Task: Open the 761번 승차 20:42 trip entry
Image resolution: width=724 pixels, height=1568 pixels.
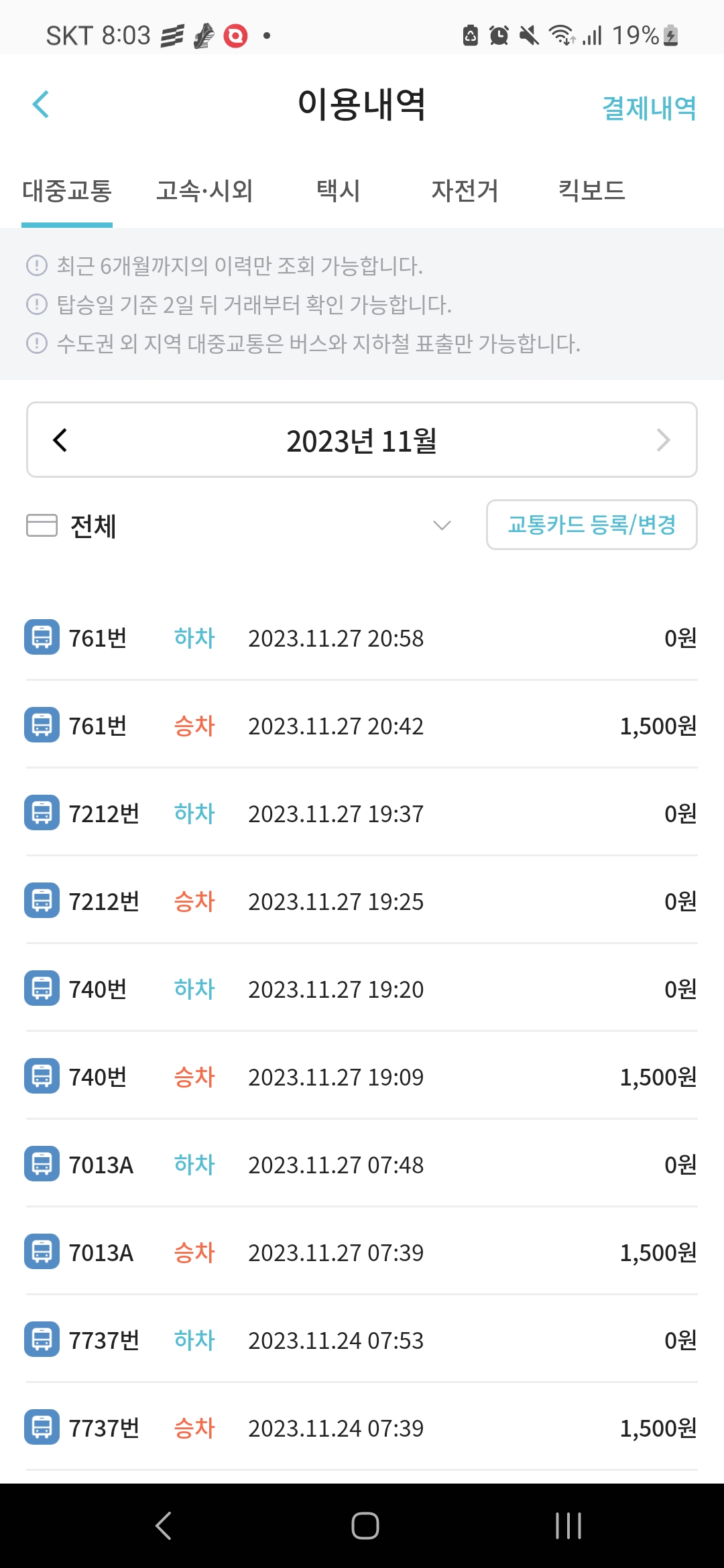Action: 362,726
